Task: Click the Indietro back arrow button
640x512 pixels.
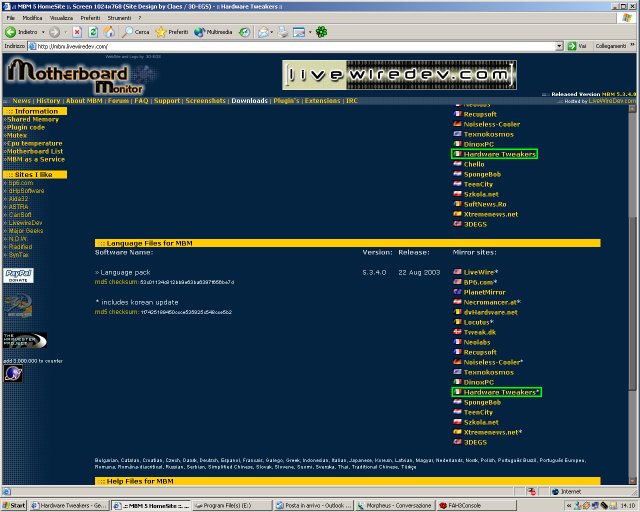Action: (21, 32)
